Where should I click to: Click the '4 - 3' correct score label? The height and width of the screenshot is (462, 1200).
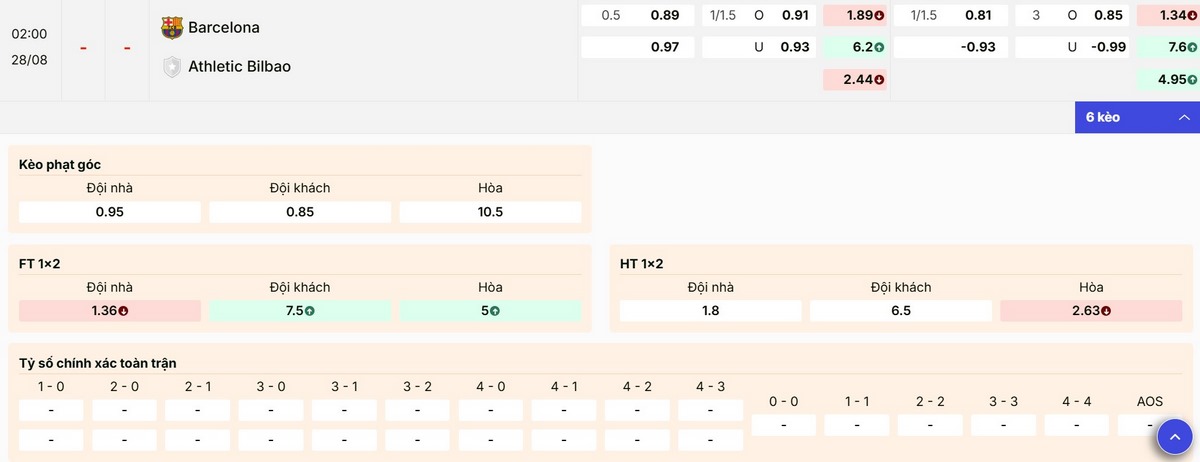711,386
